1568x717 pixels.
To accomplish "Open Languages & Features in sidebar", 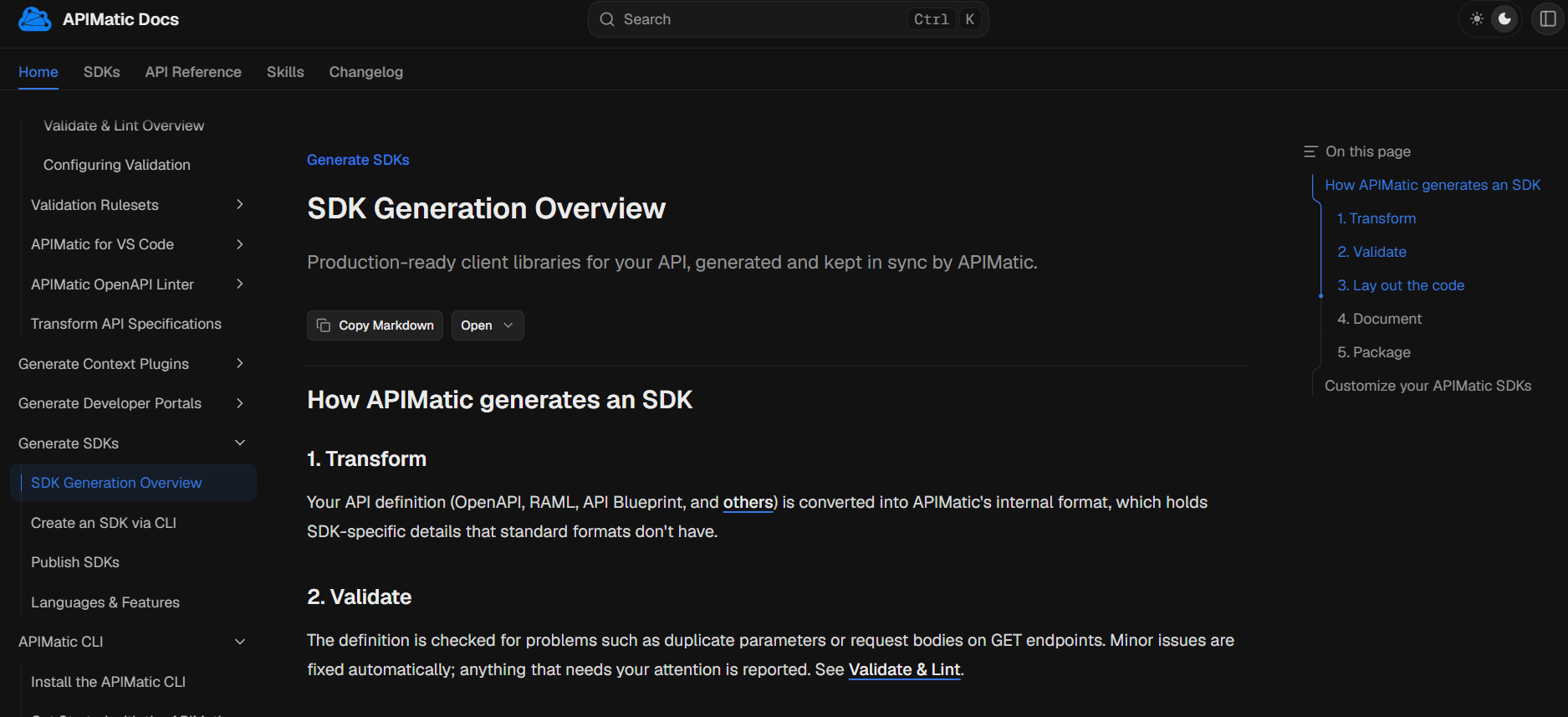I will coord(105,602).
